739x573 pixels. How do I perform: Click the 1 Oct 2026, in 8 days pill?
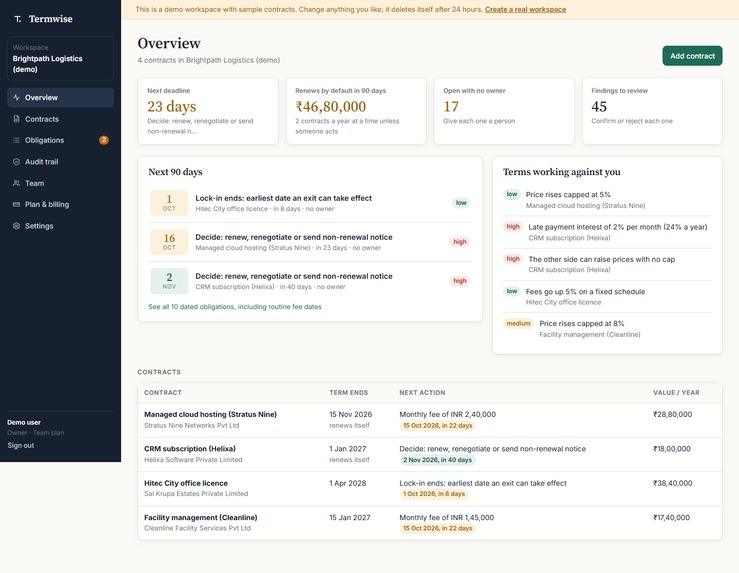434,494
